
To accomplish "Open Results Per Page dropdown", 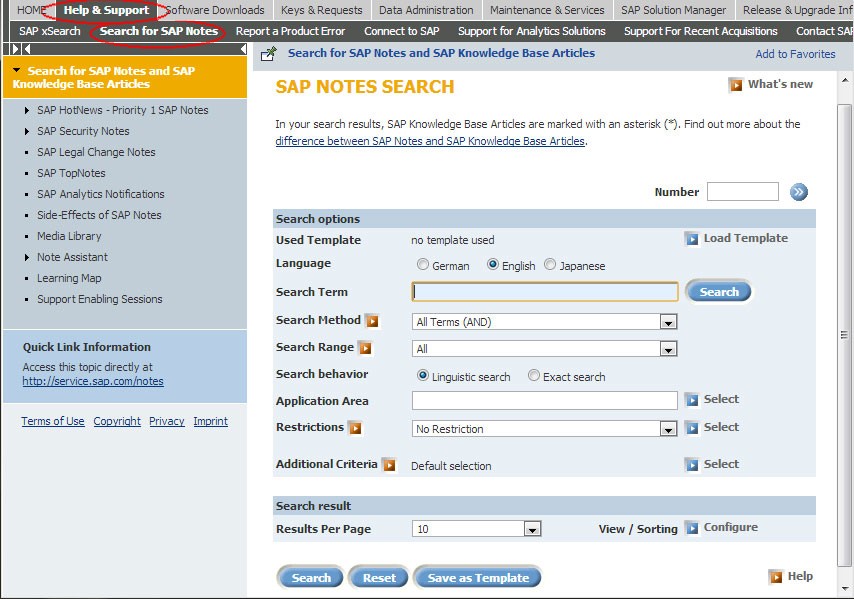I will [x=532, y=529].
